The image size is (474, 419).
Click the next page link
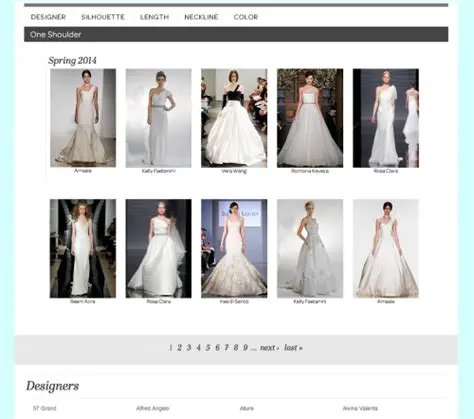(269, 348)
